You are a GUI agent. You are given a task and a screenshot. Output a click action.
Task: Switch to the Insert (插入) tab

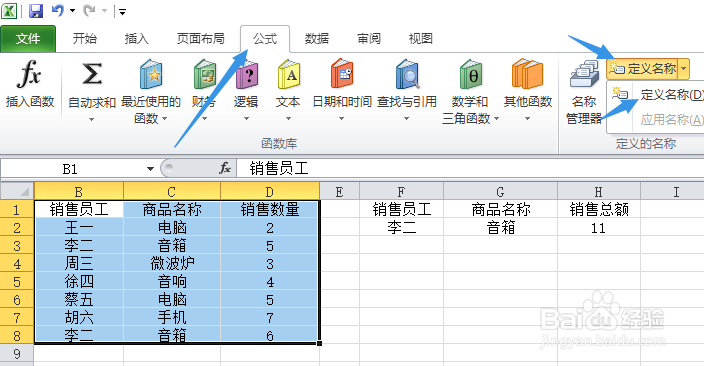(136, 39)
